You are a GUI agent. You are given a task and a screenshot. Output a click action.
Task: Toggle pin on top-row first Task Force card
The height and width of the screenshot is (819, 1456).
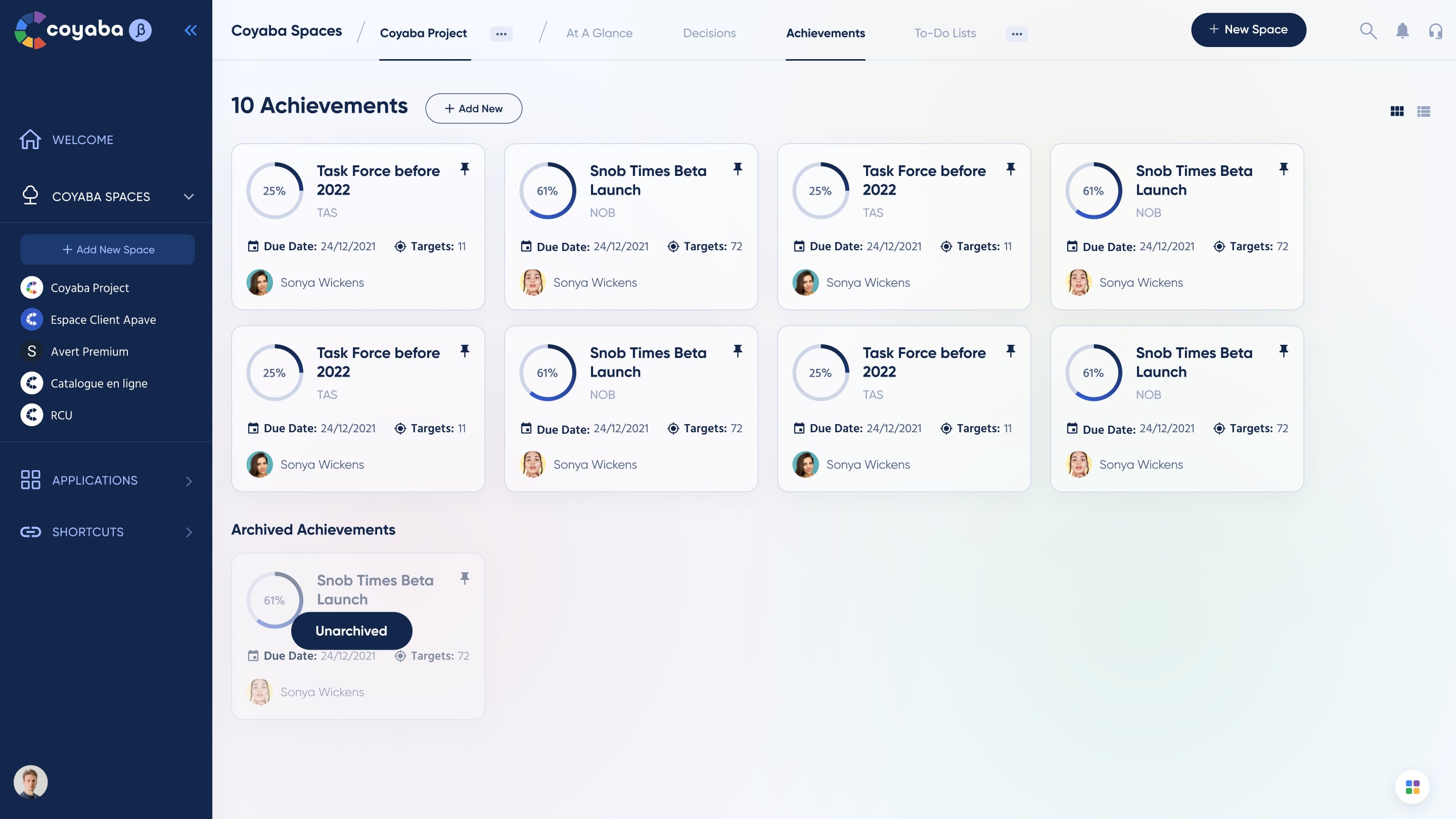465,169
